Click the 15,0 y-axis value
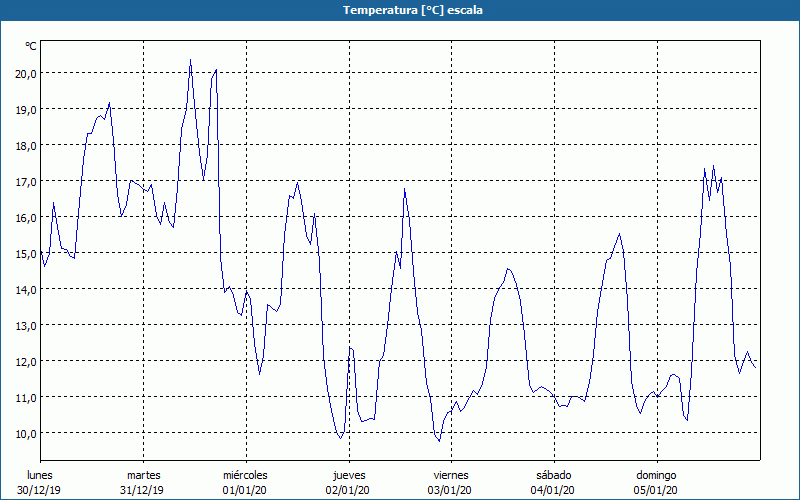Viewport: 800px width, 500px height. tap(26, 254)
